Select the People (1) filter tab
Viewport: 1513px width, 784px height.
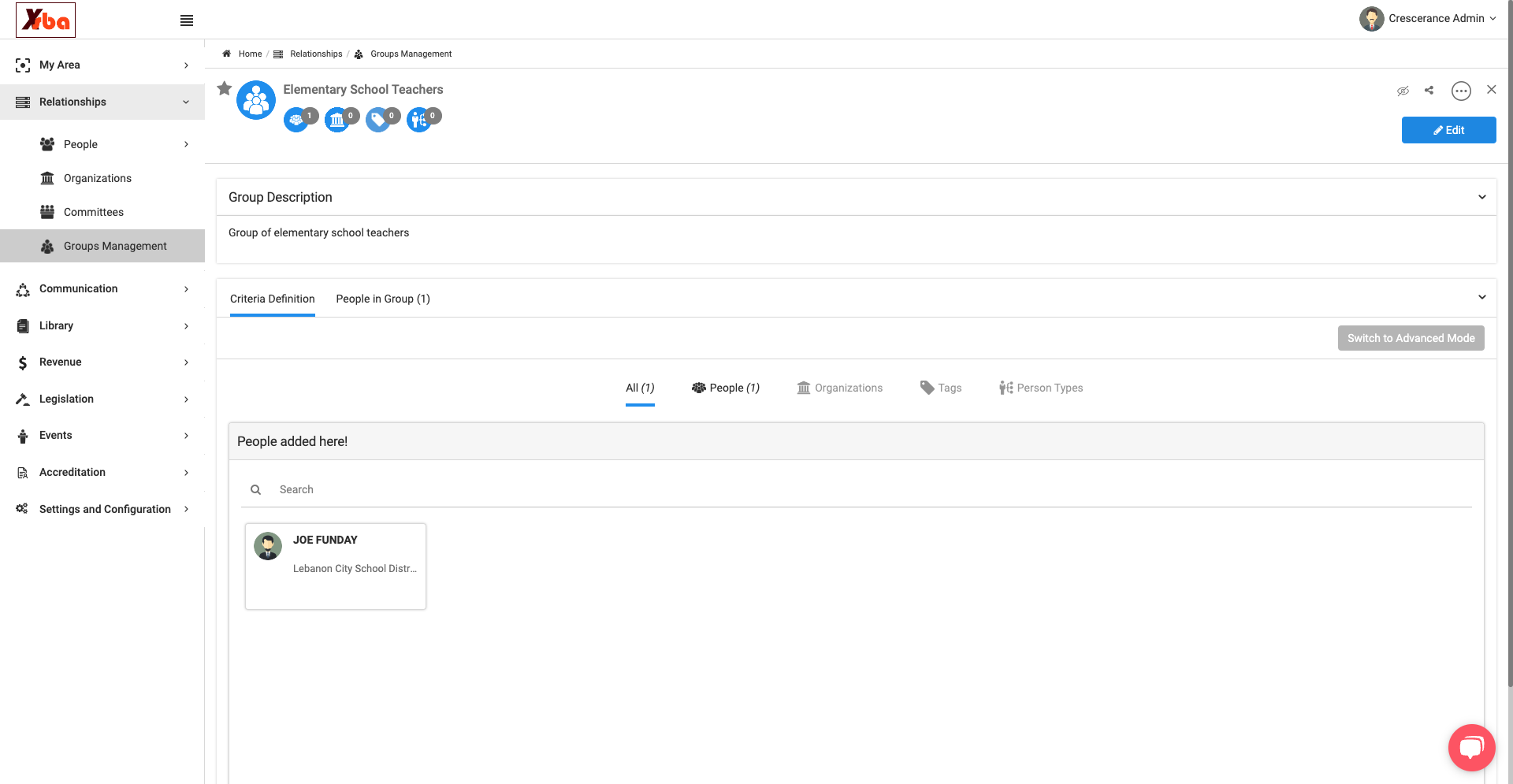pos(726,388)
